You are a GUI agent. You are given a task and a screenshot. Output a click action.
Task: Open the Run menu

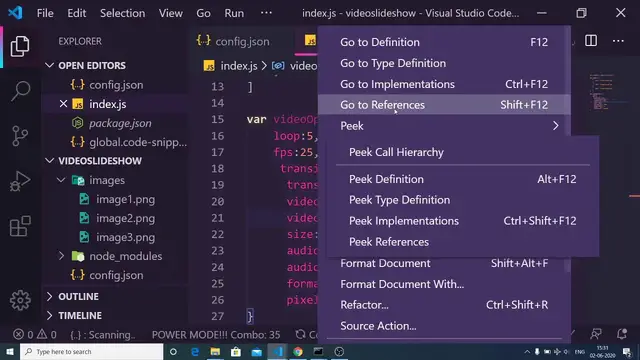(x=234, y=13)
